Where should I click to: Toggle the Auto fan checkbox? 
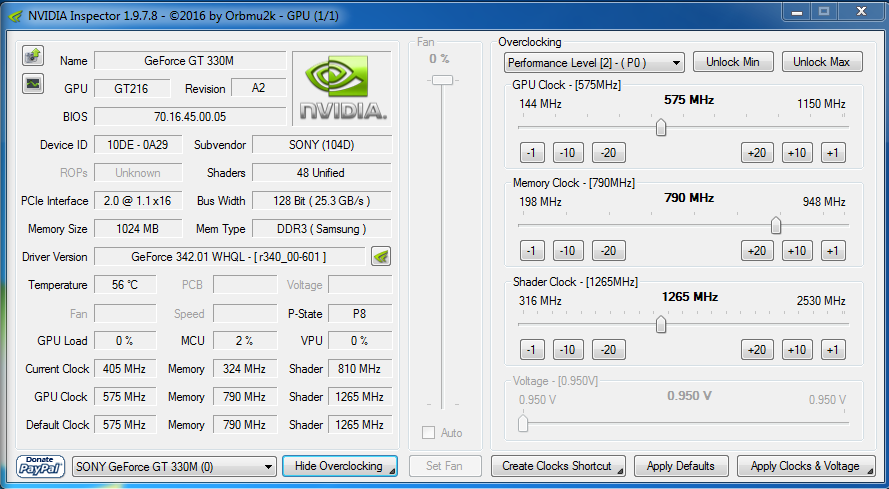pyautogui.click(x=429, y=433)
